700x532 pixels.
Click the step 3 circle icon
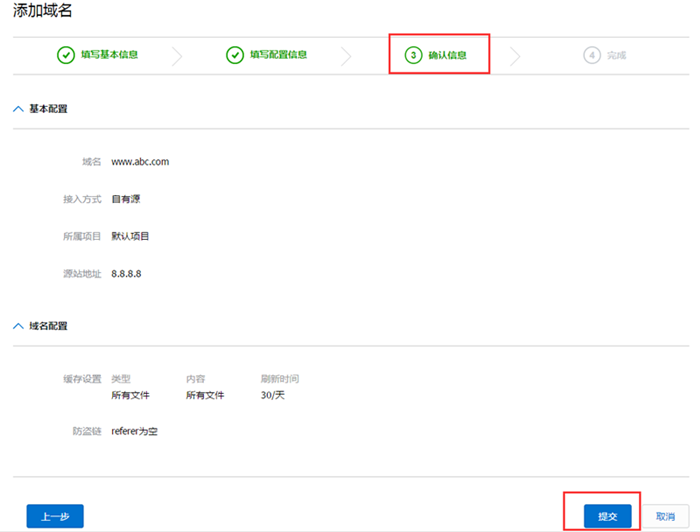pyautogui.click(x=413, y=55)
